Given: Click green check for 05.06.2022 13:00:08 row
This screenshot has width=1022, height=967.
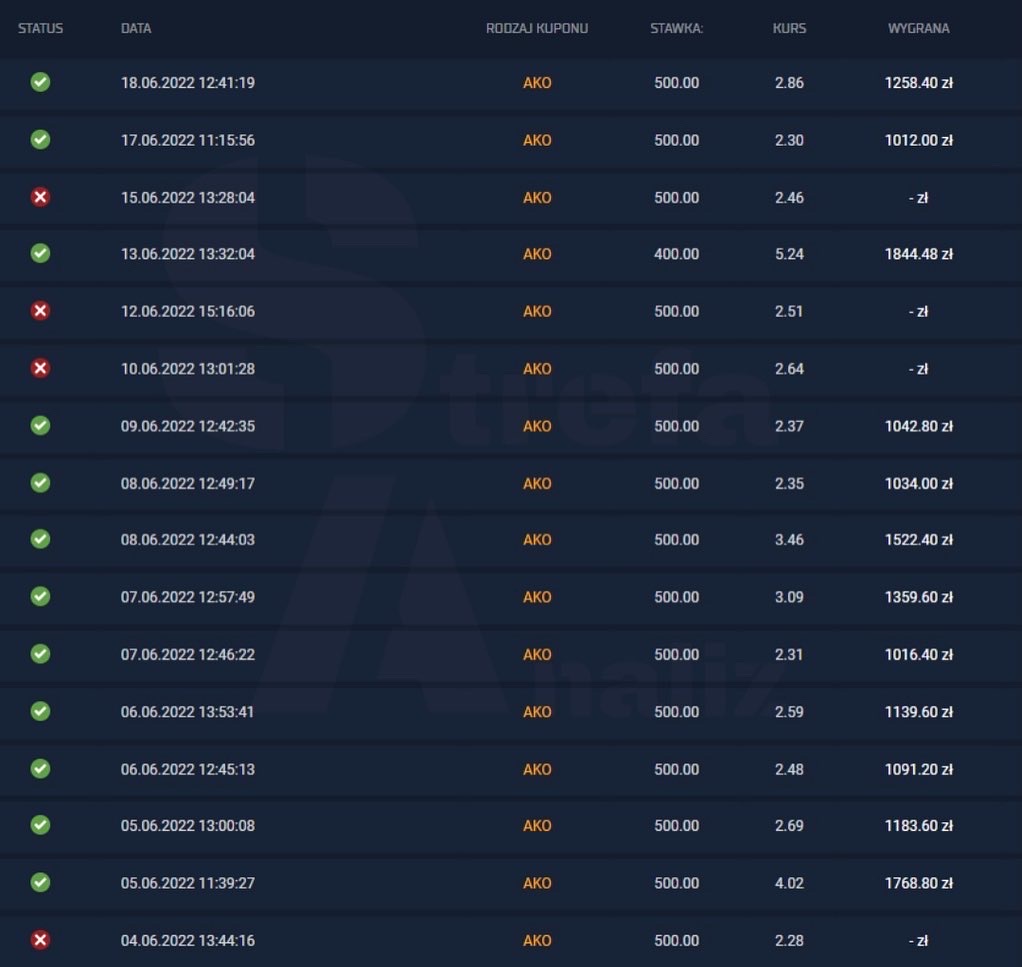Looking at the screenshot, I should pyautogui.click(x=40, y=826).
